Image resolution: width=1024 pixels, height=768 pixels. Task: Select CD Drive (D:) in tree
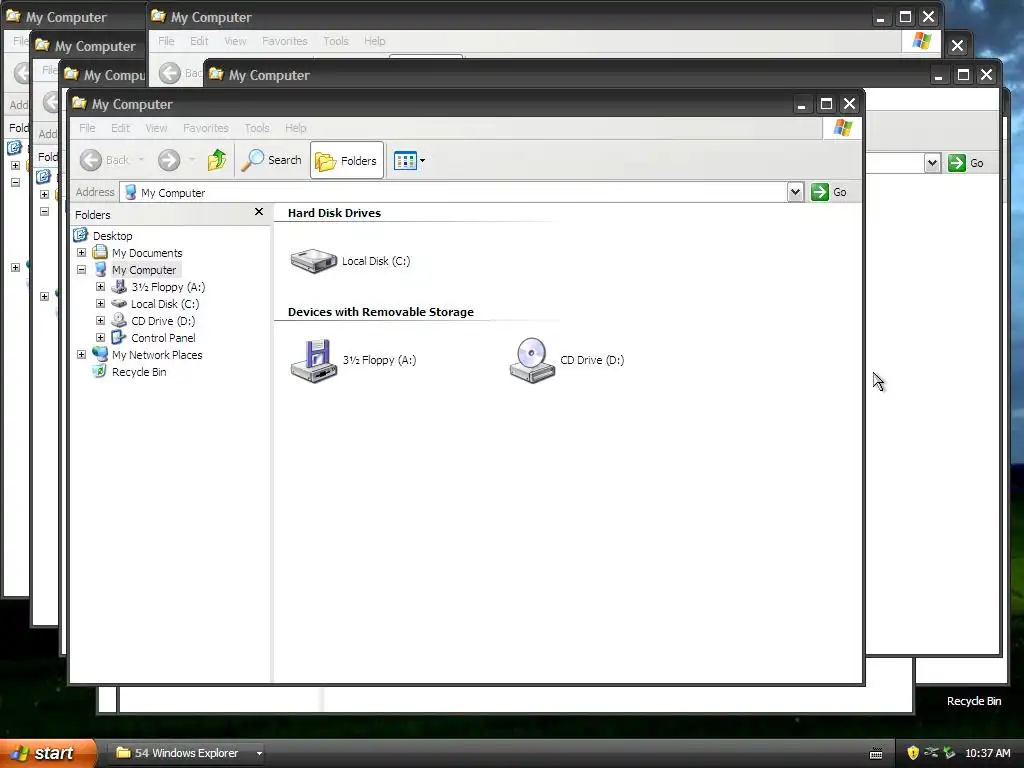tap(163, 321)
